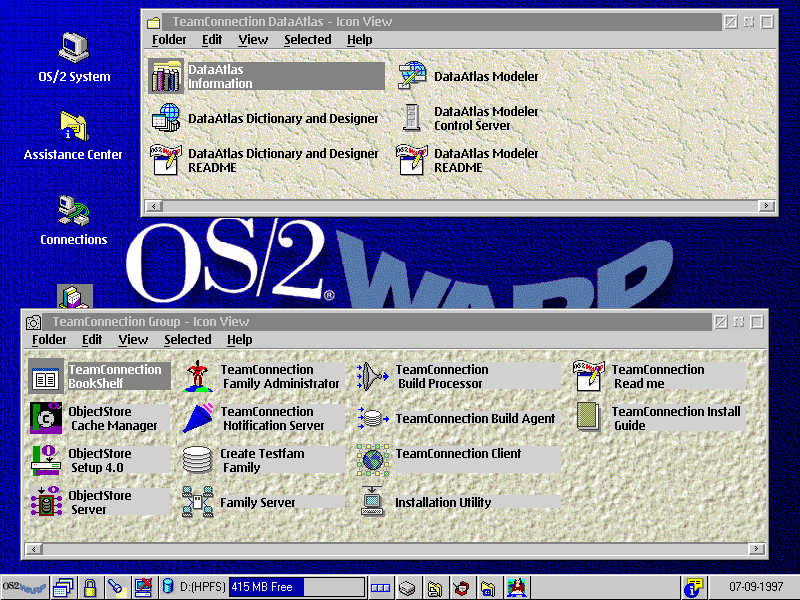Launch TeamConnection Build Agent icon

(x=373, y=418)
